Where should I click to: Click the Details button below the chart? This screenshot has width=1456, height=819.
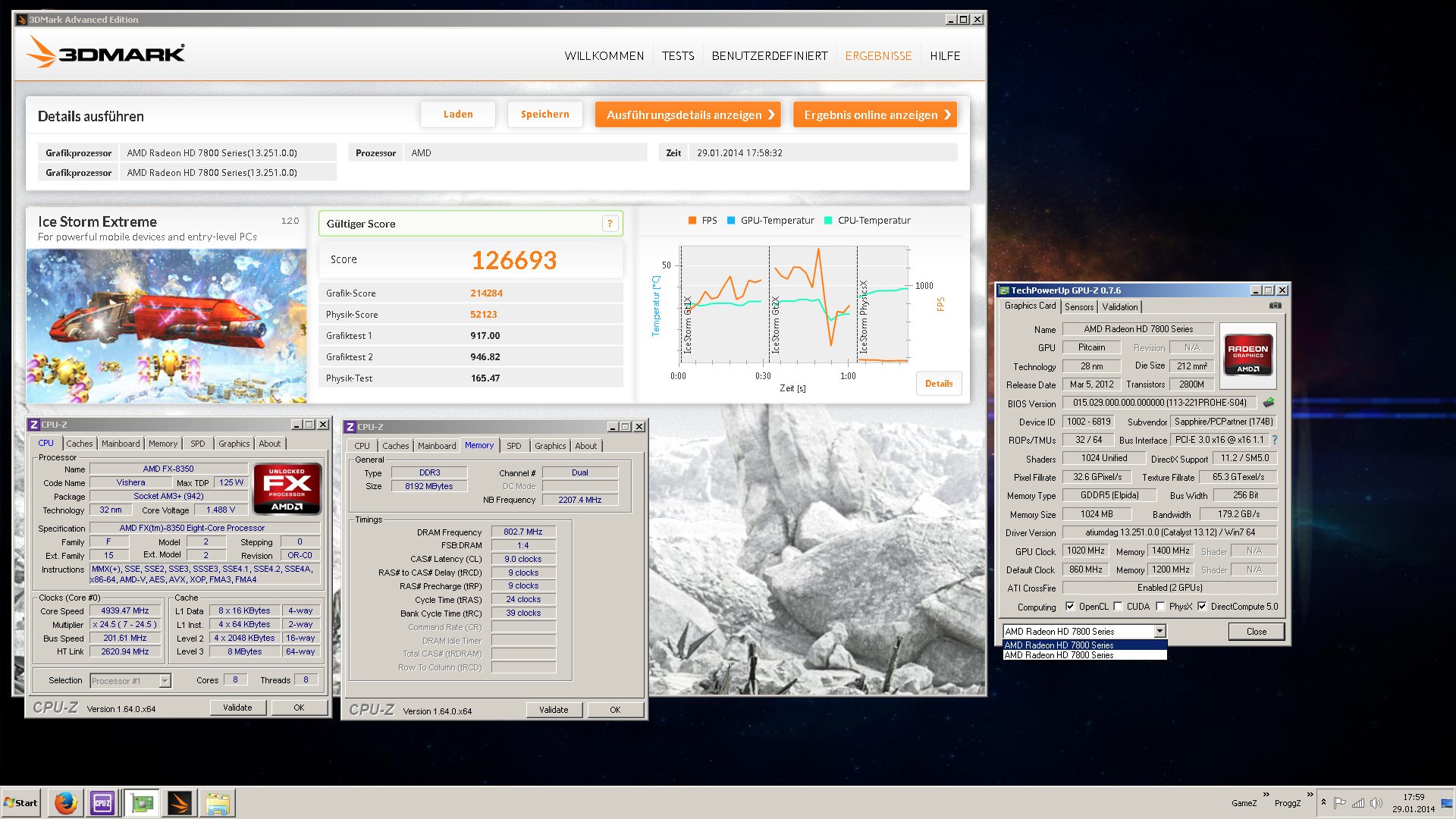pyautogui.click(x=939, y=384)
